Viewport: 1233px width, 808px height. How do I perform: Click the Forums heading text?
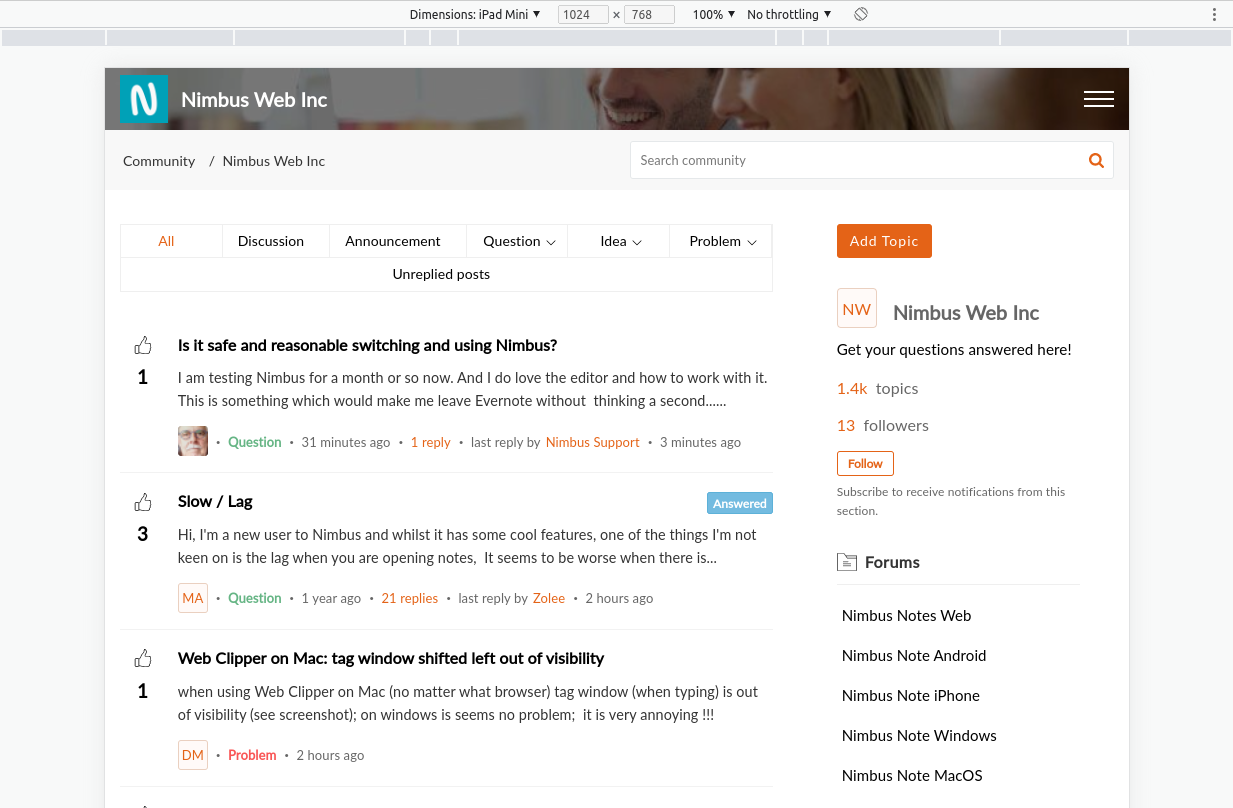click(892, 562)
